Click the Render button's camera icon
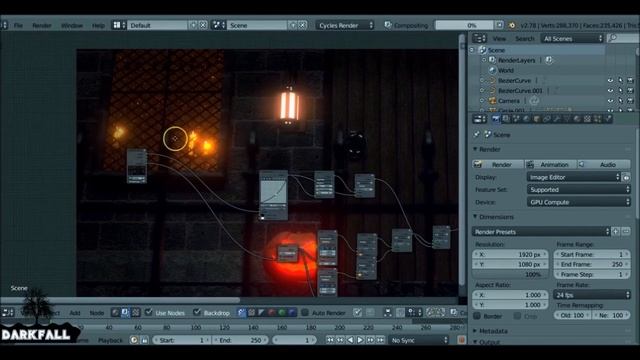 pos(478,164)
